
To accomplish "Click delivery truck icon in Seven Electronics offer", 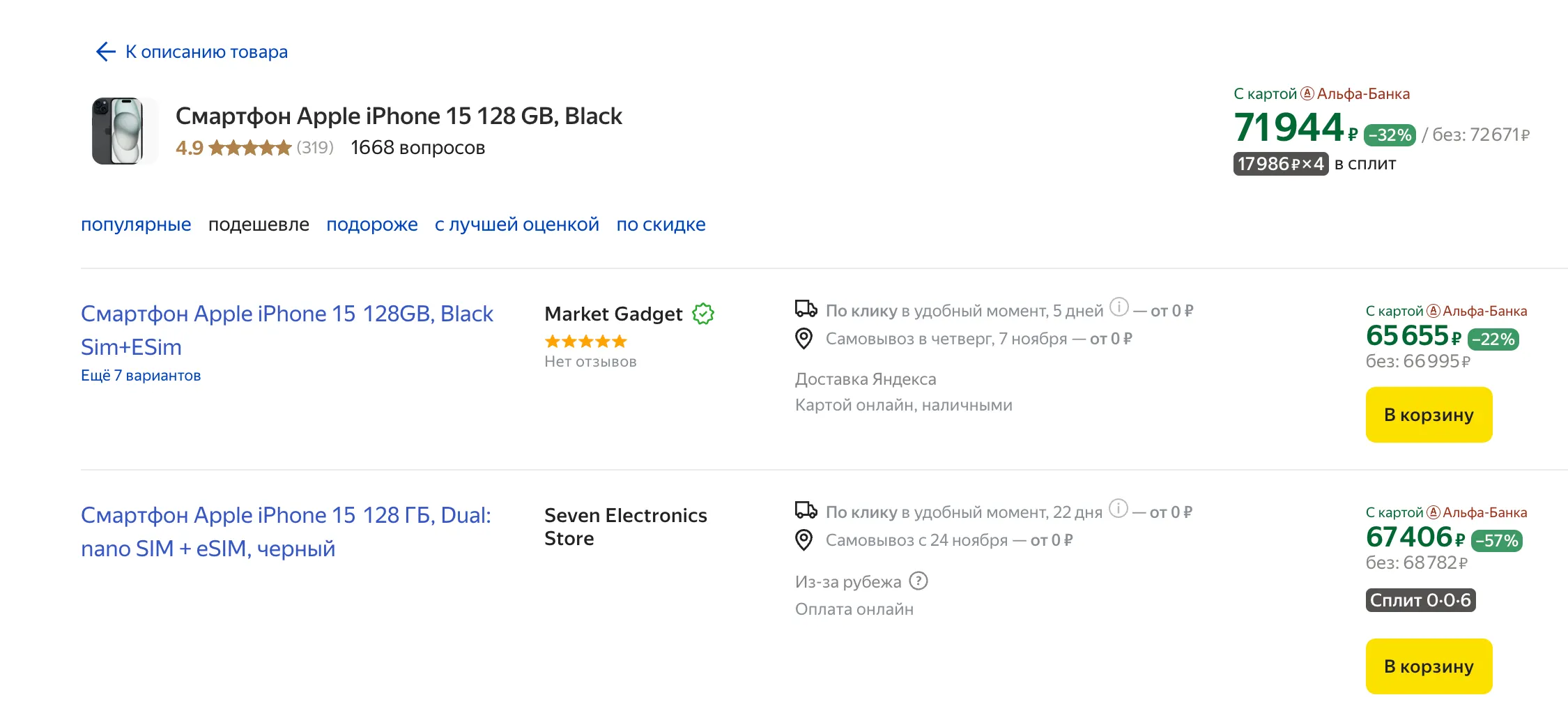I will (806, 510).
